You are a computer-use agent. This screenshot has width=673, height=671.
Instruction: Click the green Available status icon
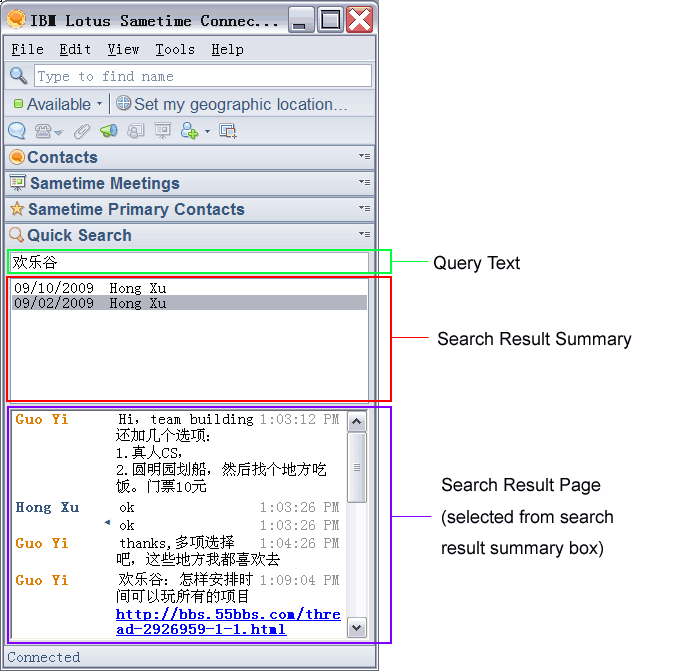click(x=18, y=104)
